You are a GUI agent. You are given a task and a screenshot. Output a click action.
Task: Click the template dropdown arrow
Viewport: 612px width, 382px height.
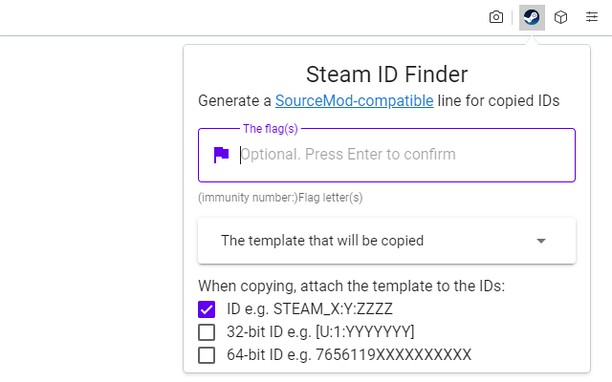click(541, 241)
